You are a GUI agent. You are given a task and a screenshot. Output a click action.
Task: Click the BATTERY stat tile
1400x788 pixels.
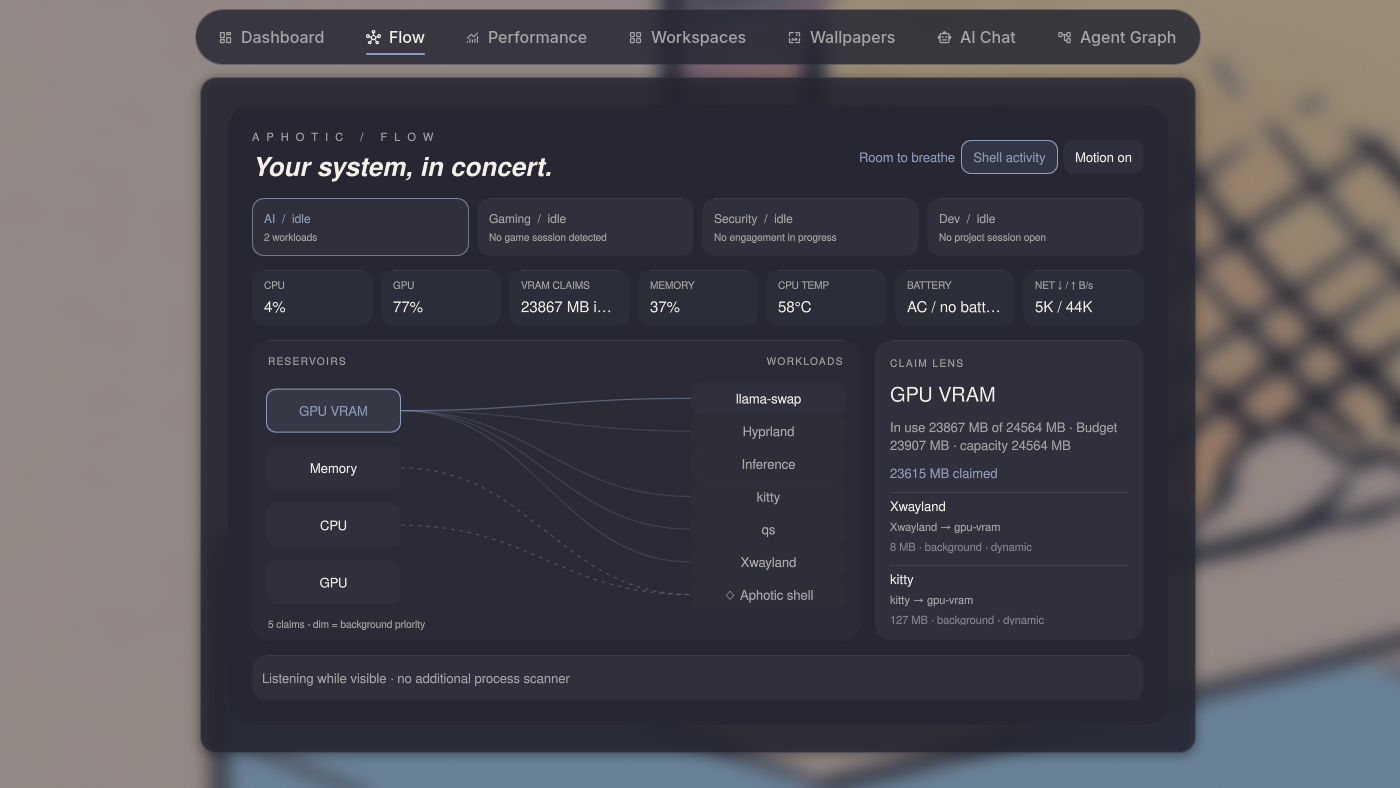[x=955, y=298]
